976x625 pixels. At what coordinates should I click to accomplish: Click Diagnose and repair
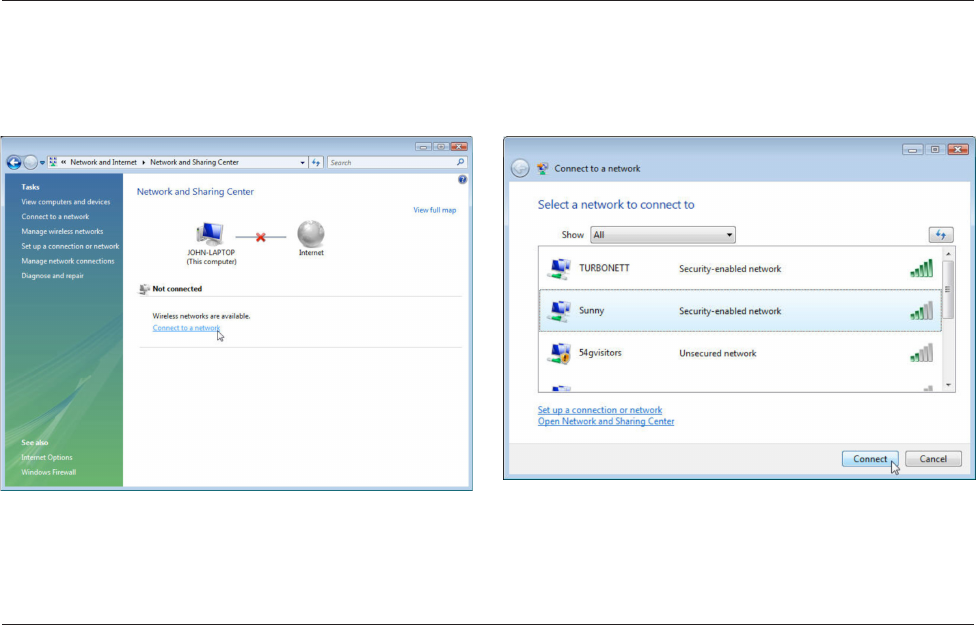(52, 276)
